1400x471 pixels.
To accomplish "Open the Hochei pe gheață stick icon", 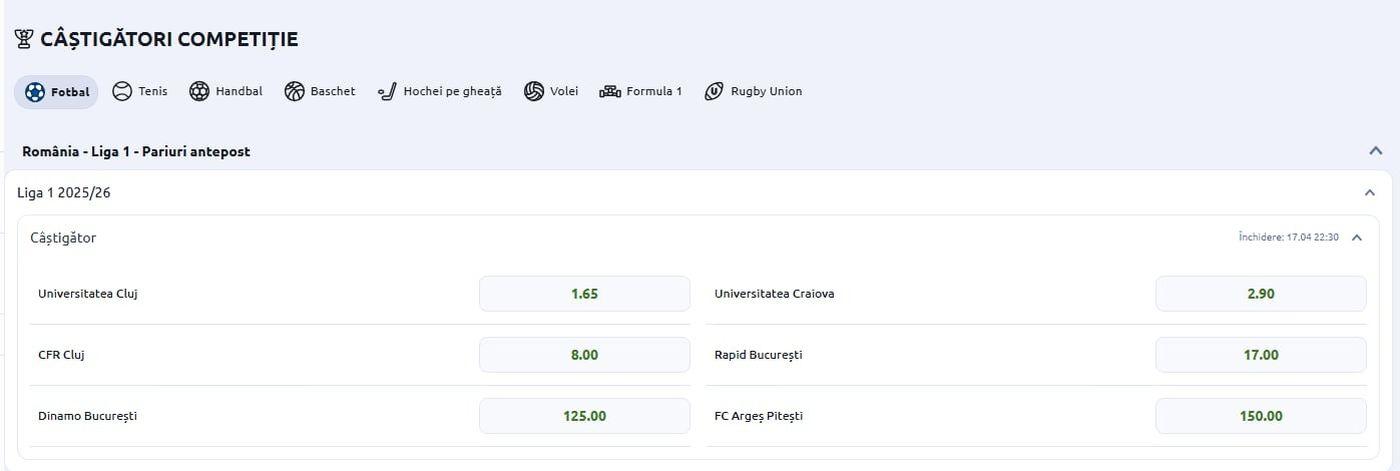I will click(387, 92).
